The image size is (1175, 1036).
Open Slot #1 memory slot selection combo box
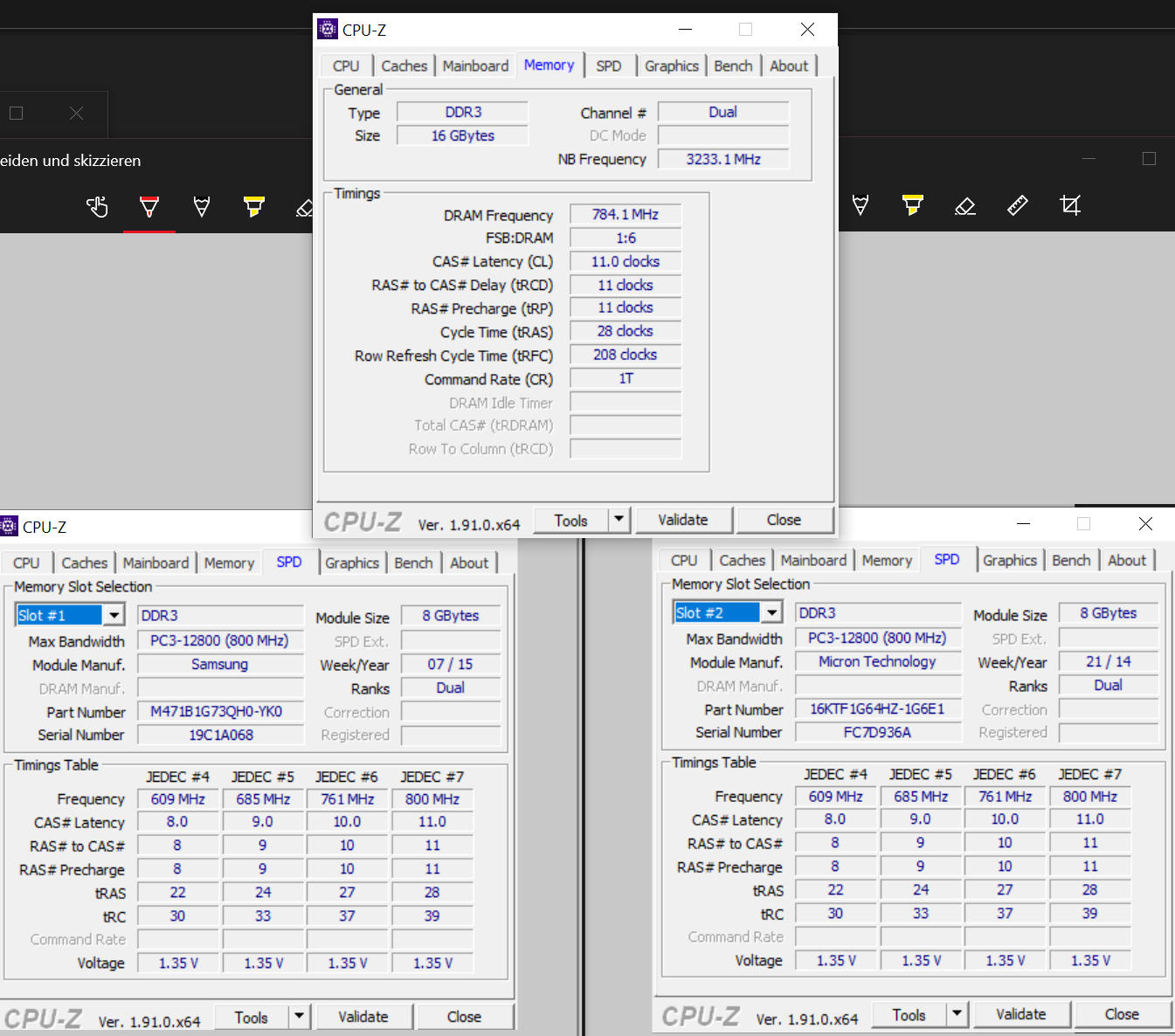pos(71,615)
